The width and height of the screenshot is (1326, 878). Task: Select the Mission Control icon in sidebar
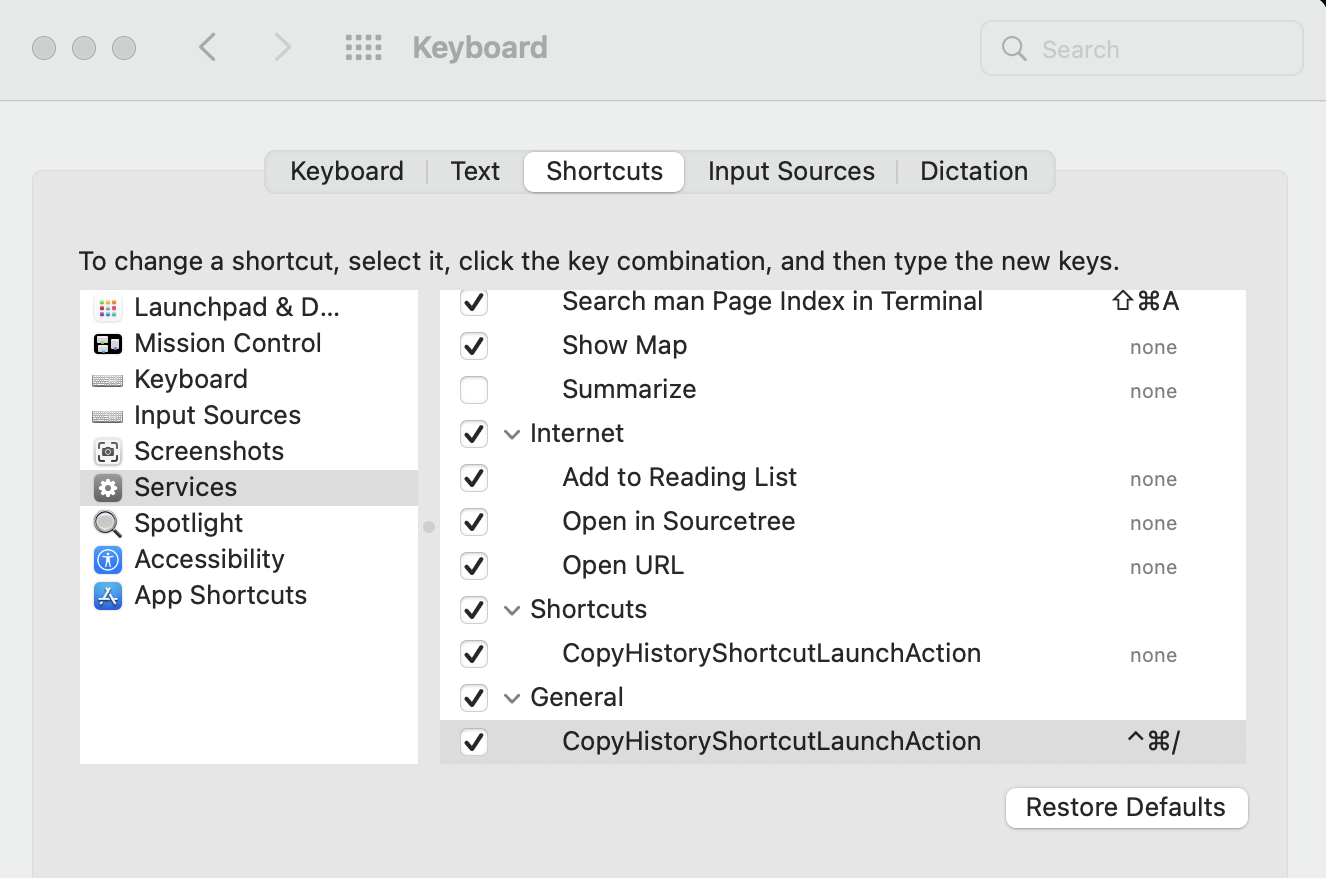pos(110,343)
